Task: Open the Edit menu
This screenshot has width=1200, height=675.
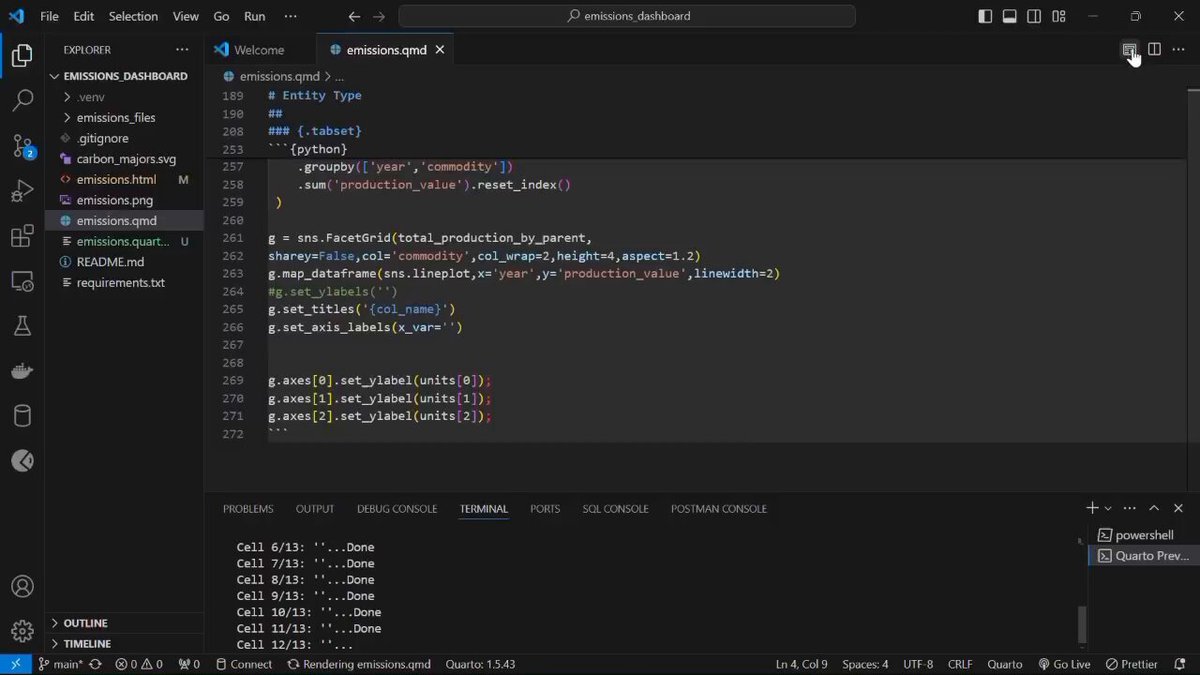Action: pos(84,16)
